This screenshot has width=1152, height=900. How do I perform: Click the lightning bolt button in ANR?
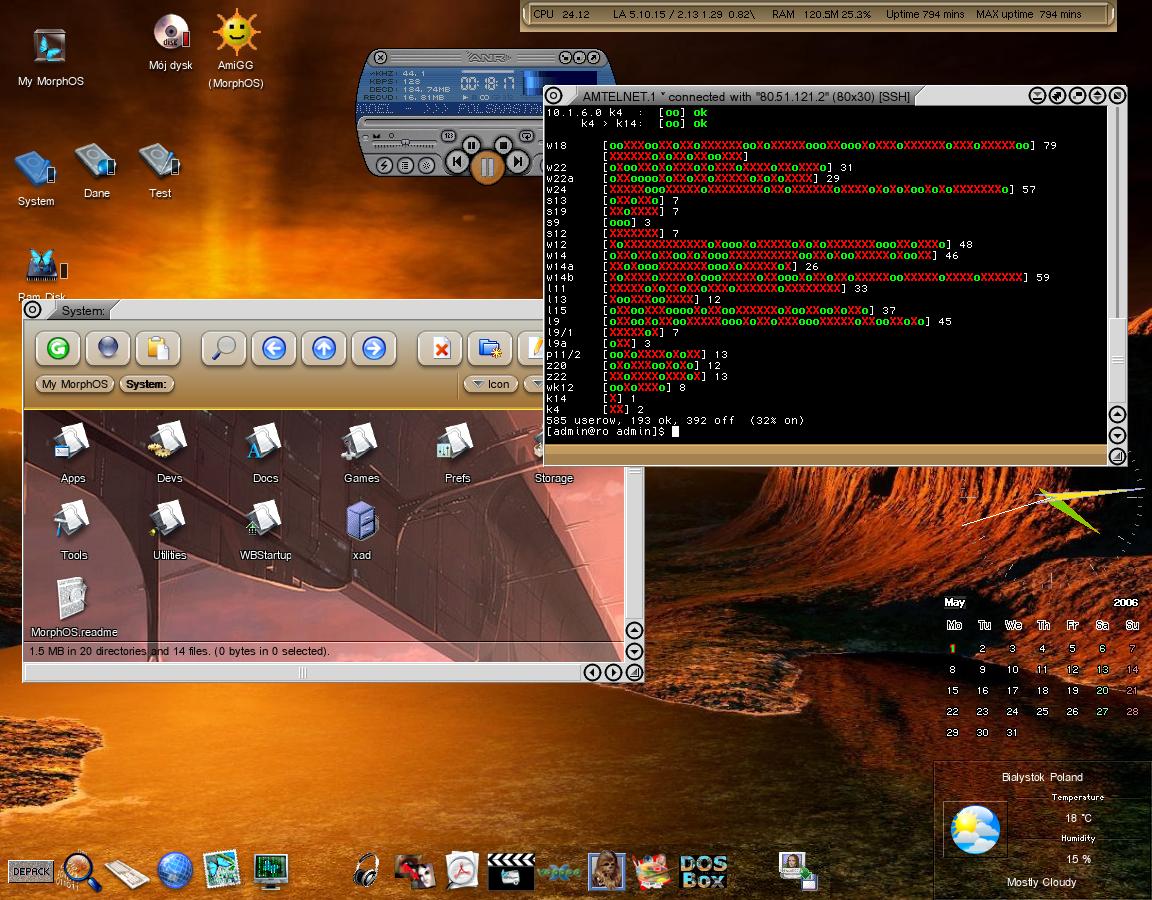(x=384, y=165)
